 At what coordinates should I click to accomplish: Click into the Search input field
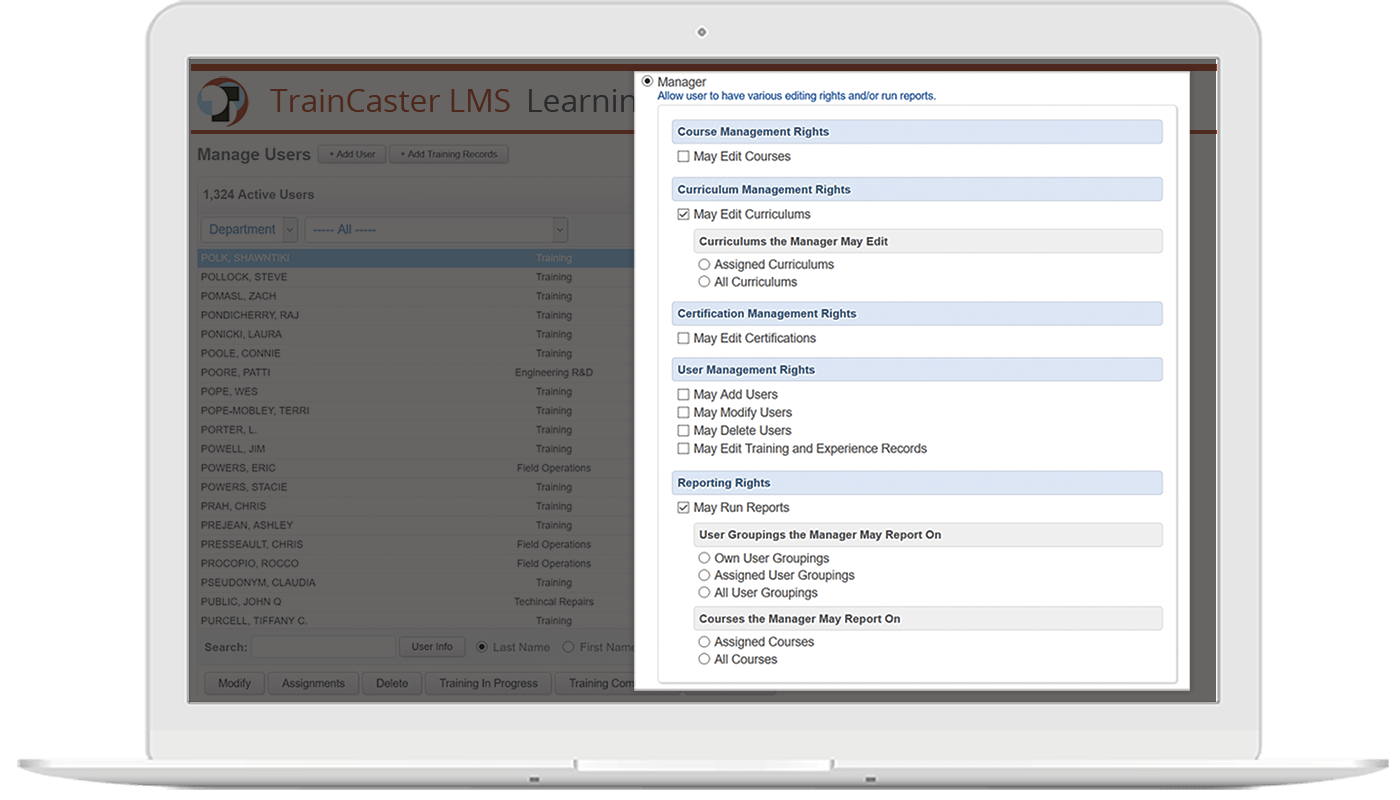tap(323, 647)
